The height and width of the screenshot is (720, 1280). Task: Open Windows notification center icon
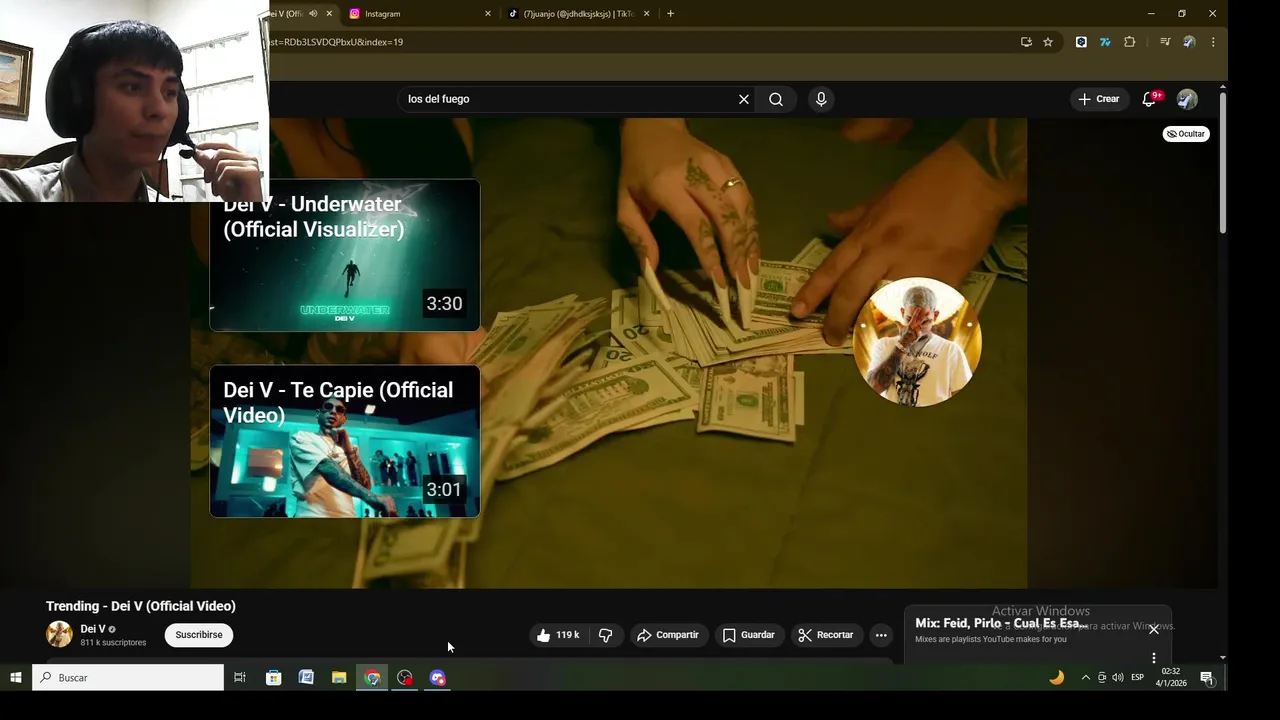[1207, 678]
